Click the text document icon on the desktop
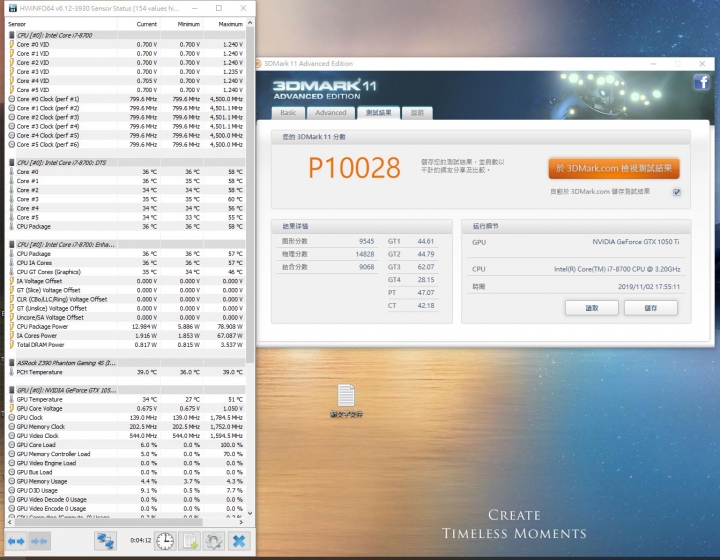Image resolution: width=720 pixels, height=560 pixels. (346, 395)
